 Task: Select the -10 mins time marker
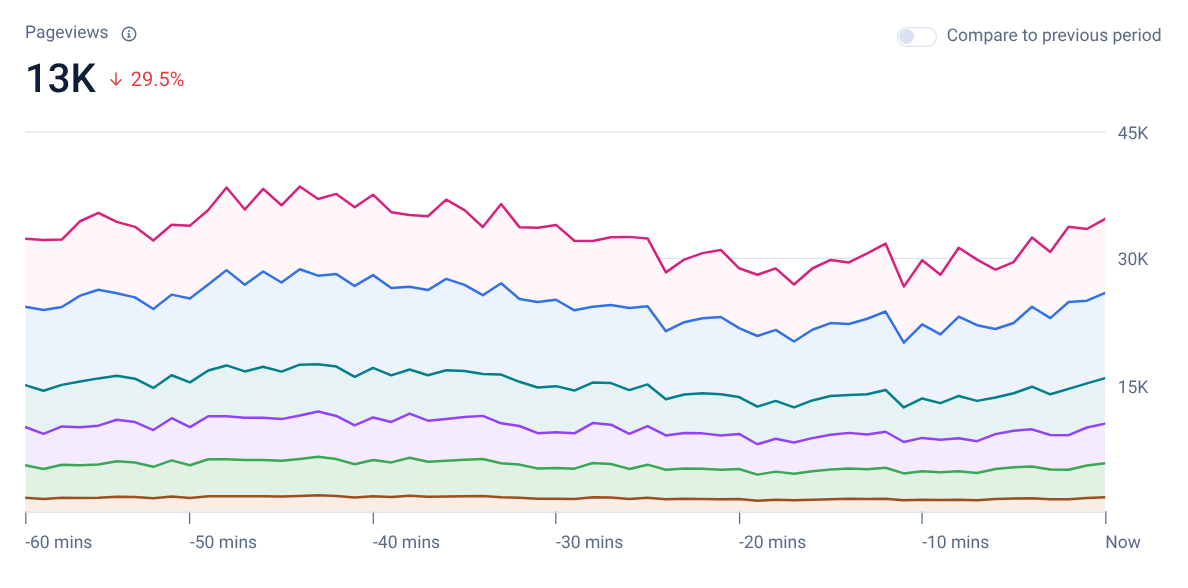[x=955, y=543]
